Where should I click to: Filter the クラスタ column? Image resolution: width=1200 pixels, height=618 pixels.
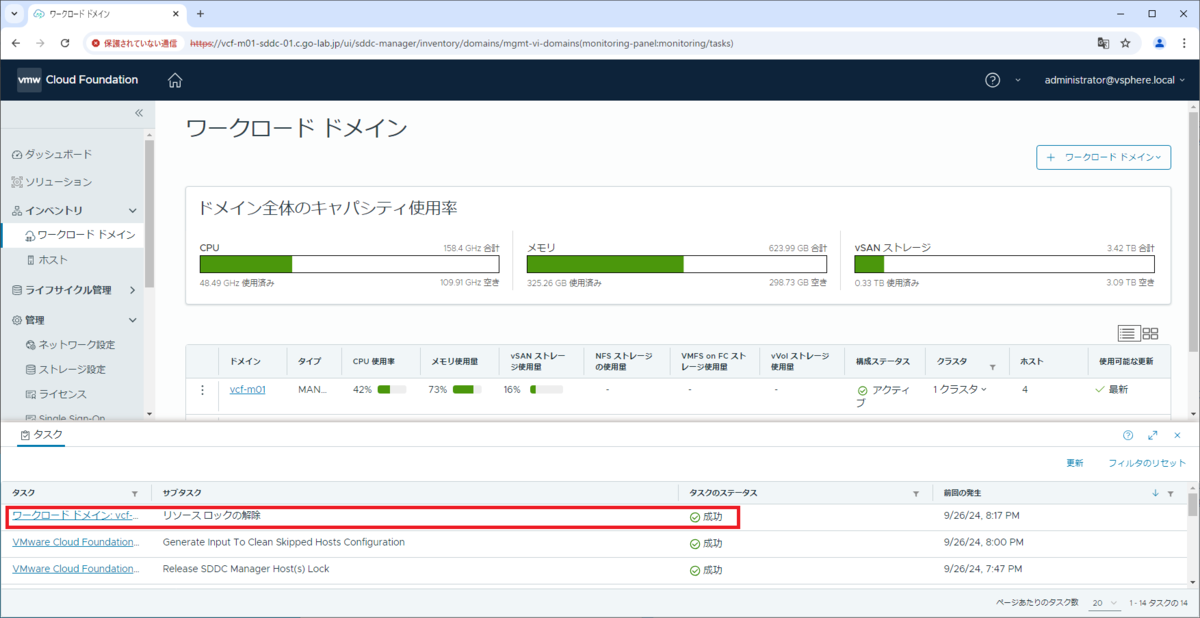992,367
